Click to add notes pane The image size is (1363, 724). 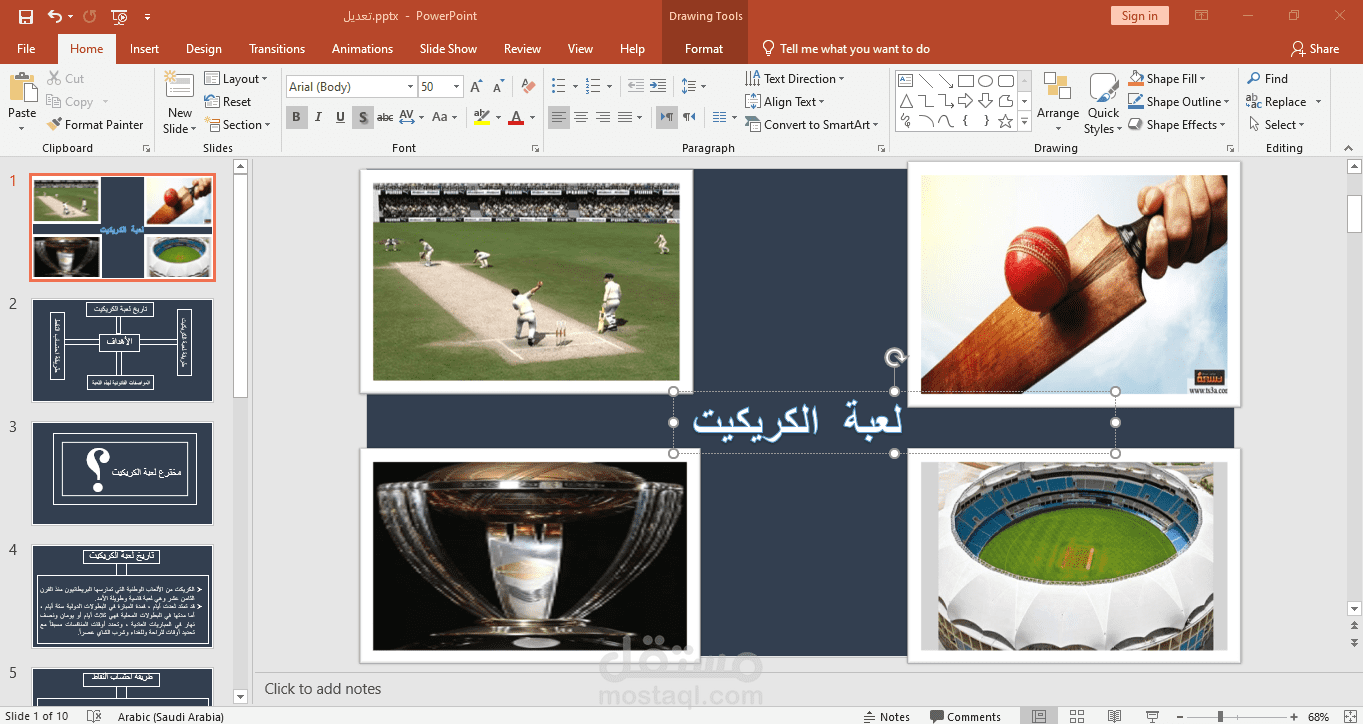[323, 689]
